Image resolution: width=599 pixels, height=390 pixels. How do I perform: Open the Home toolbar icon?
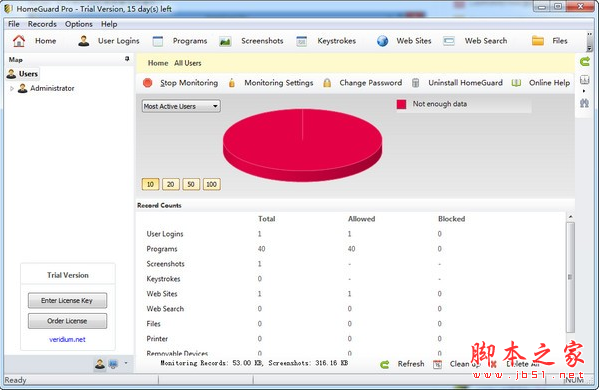[19, 41]
